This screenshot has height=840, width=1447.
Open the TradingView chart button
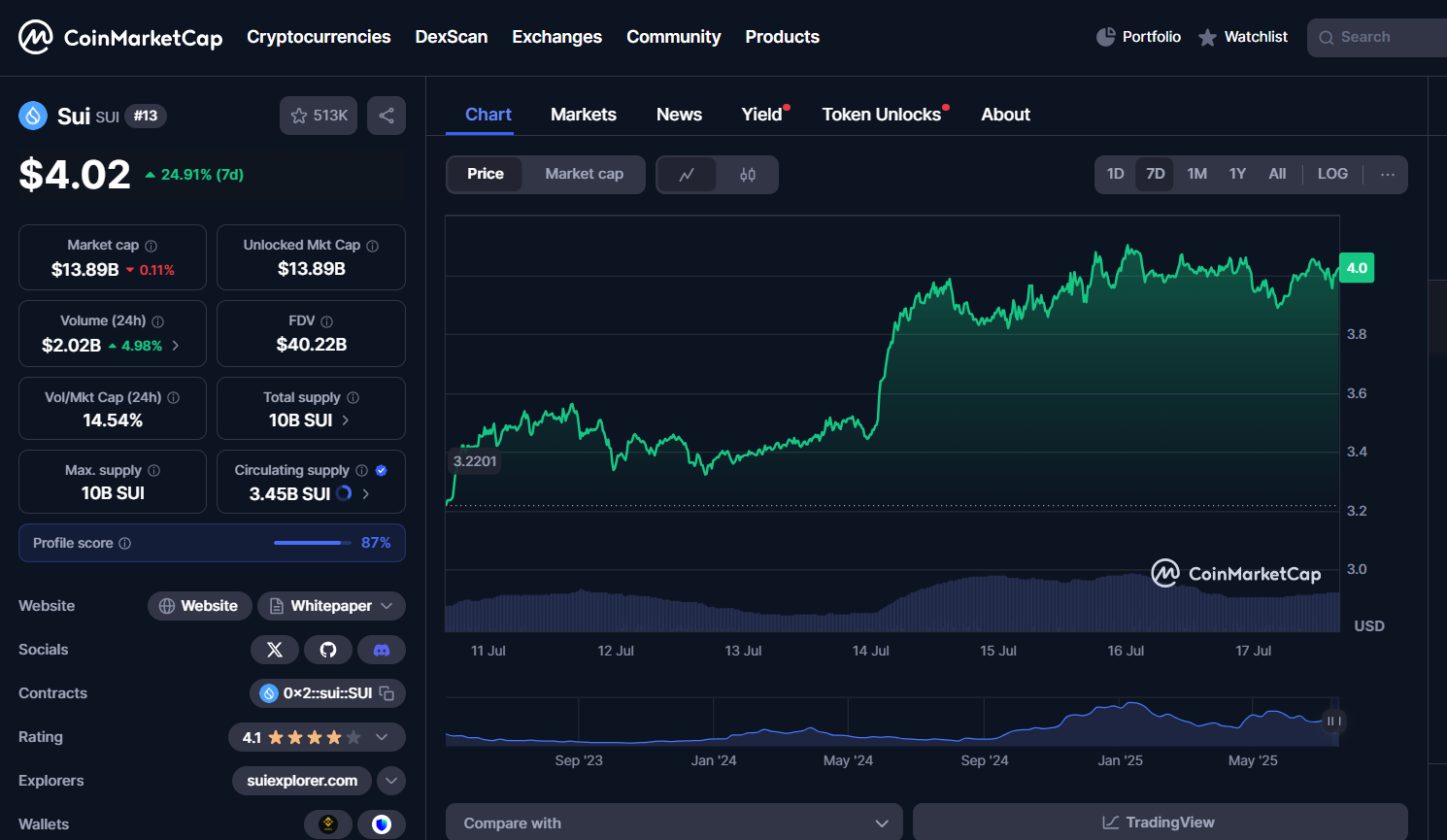(x=1160, y=823)
